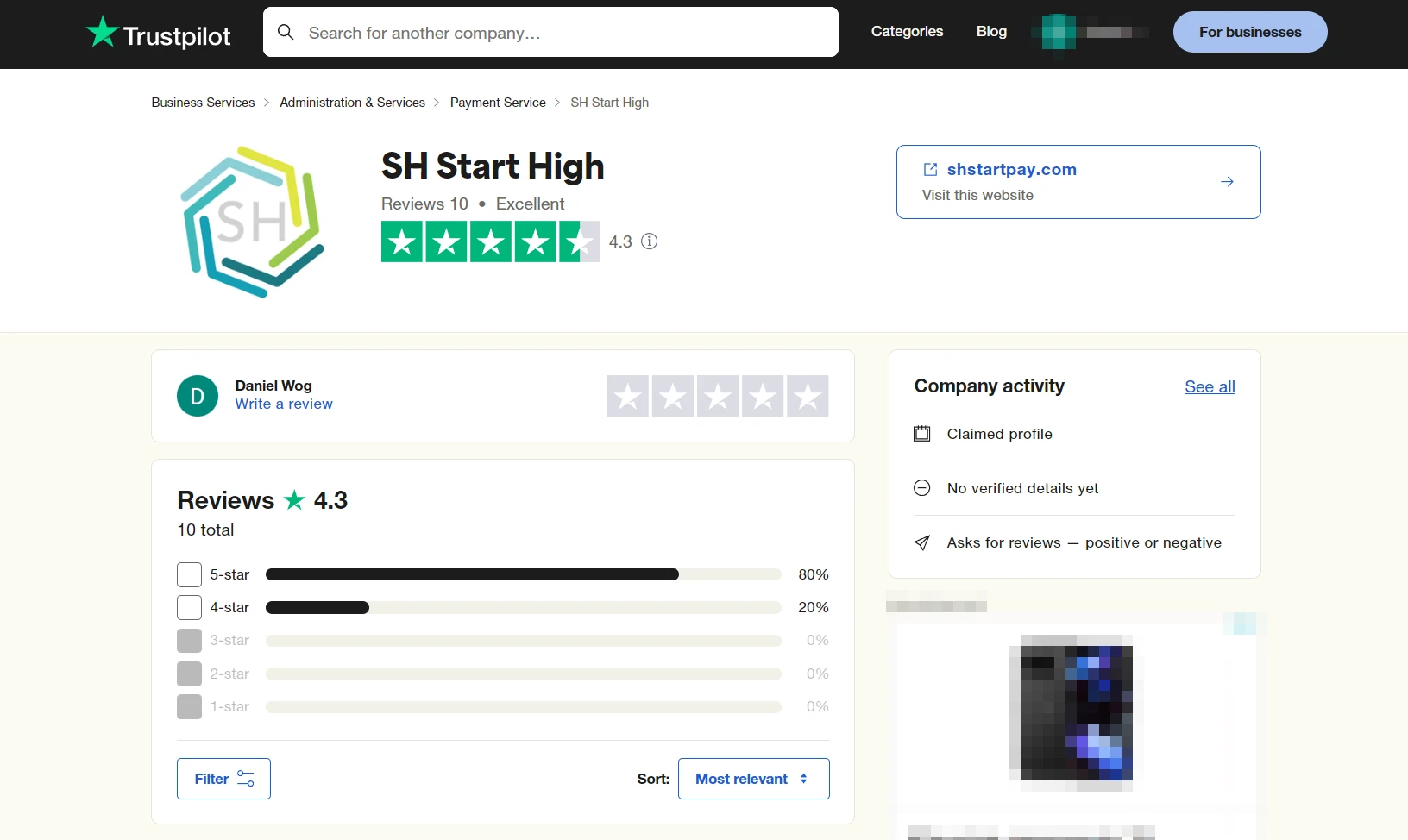Click the 5-star rating progress bar
This screenshot has width=1408, height=840.
click(523, 574)
